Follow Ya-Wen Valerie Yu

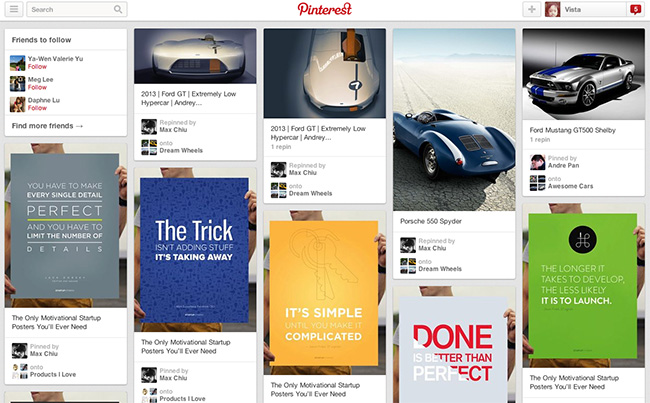37,67
